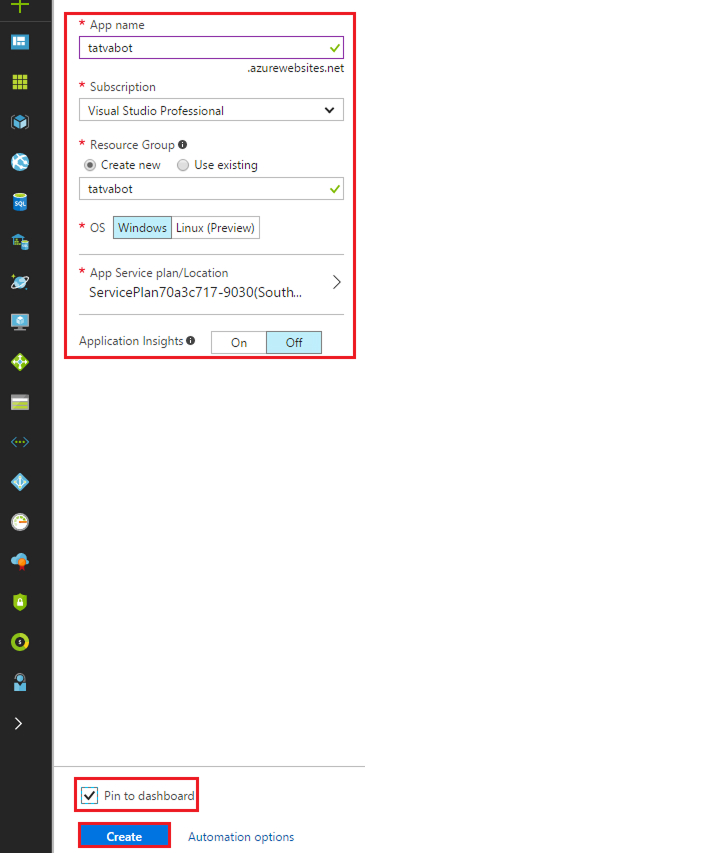Select Use existing resource group radio

[x=183, y=165]
